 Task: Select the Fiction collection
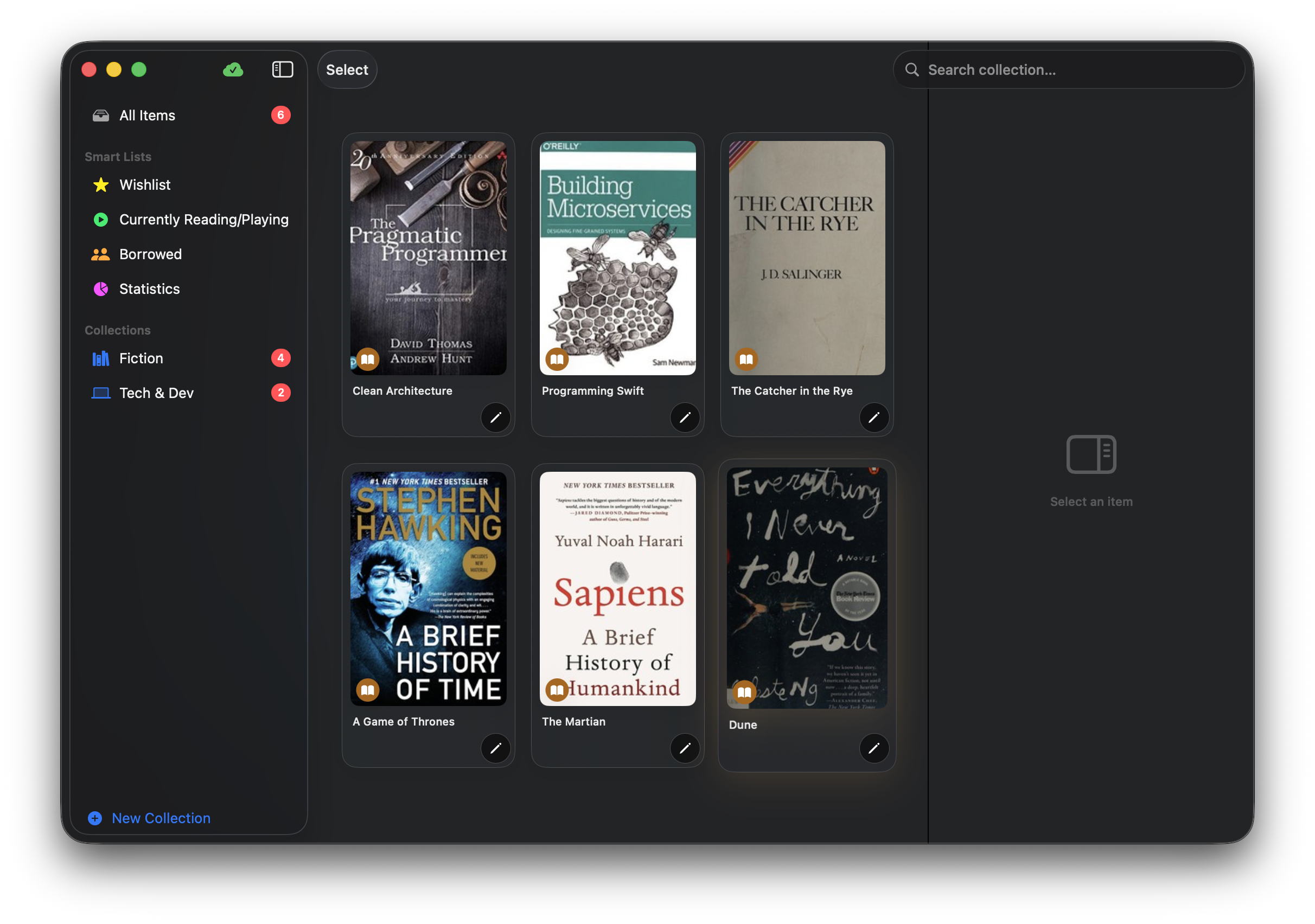pos(189,358)
